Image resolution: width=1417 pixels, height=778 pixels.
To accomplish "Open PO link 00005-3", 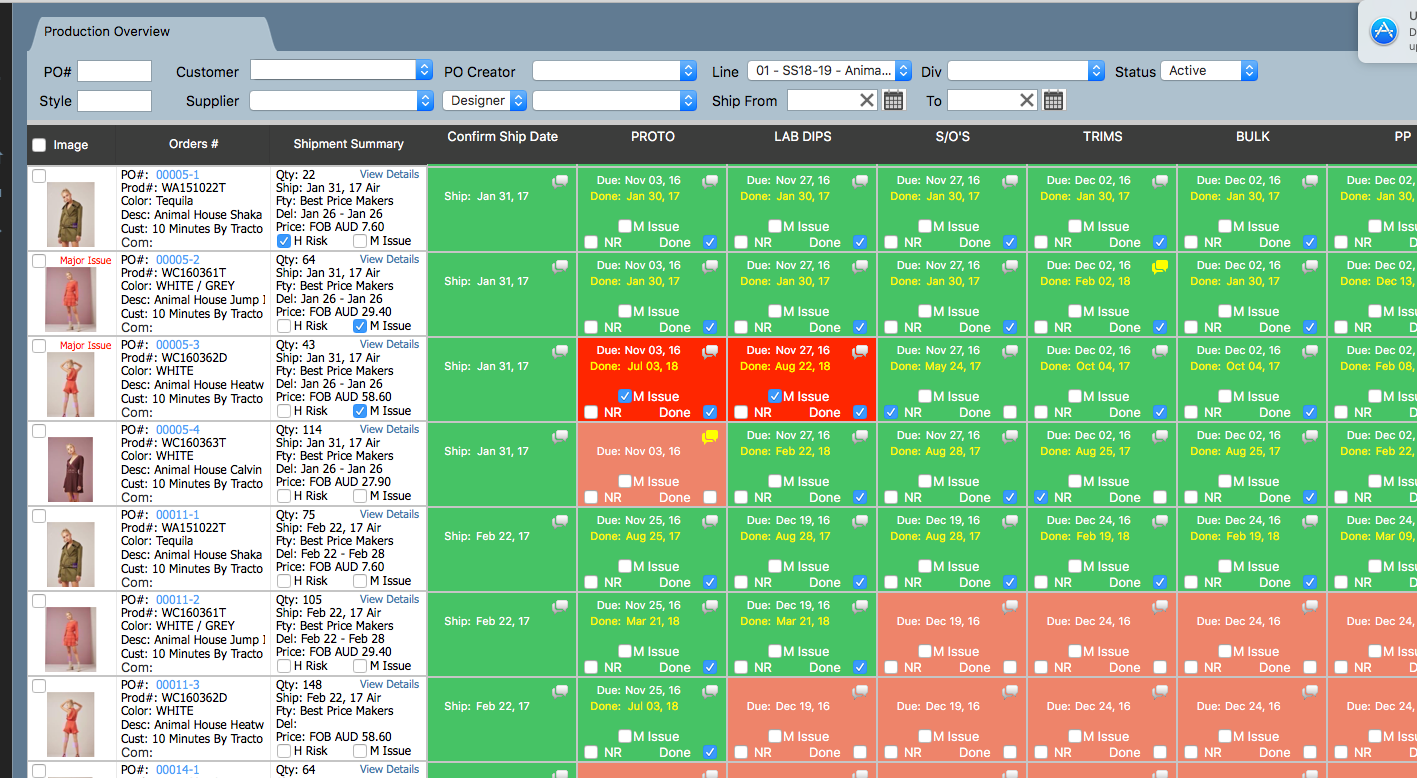I will pos(178,345).
